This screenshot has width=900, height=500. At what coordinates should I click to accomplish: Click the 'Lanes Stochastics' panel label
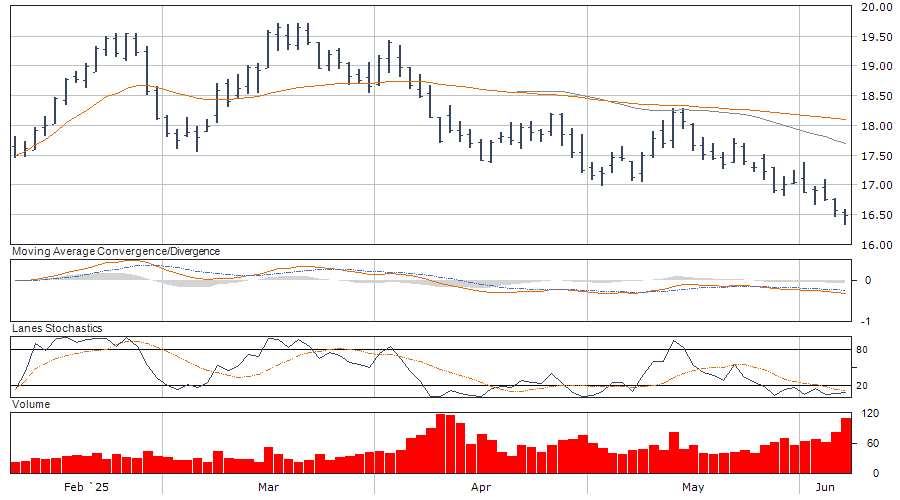pyautogui.click(x=56, y=328)
